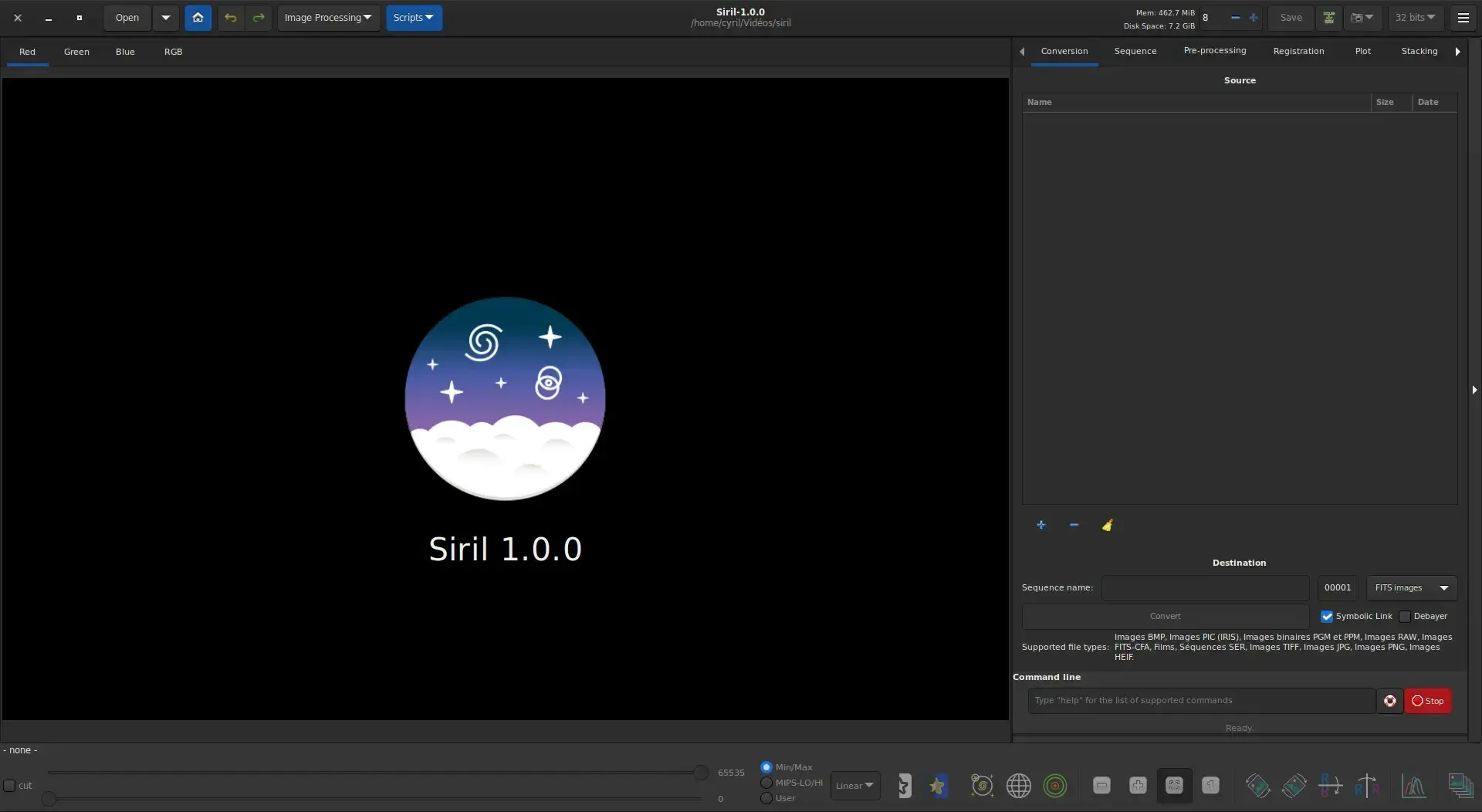1482x812 pixels.
Task: Select the zoom-in tool
Action: (x=1139, y=785)
